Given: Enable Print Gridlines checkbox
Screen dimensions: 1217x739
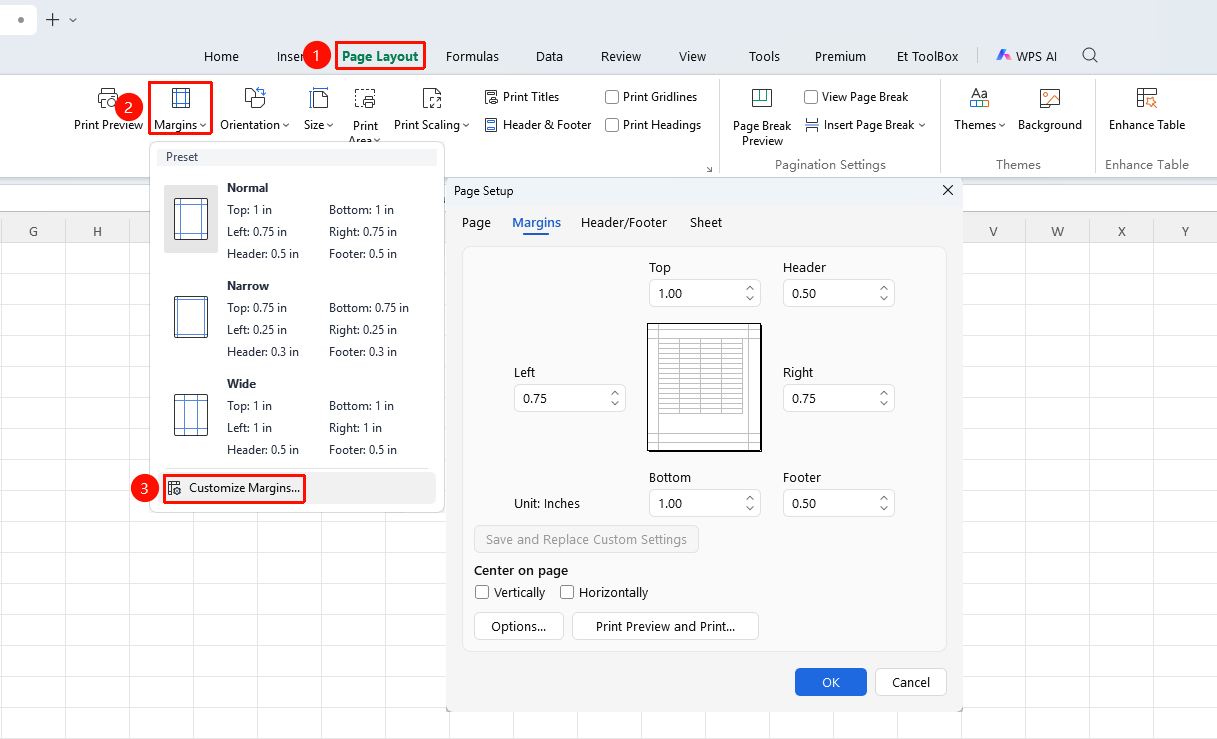Looking at the screenshot, I should [x=612, y=97].
